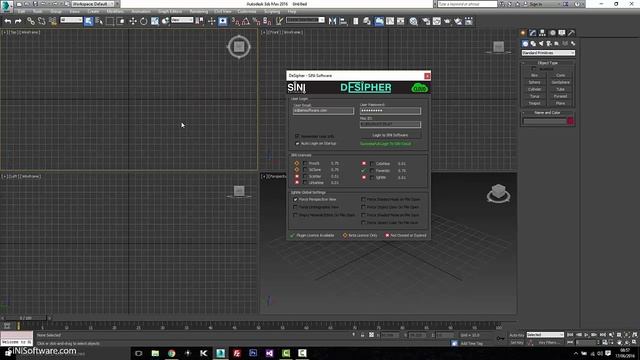640x360 pixels.
Task: Open the Rendering menu
Action: [199, 11]
